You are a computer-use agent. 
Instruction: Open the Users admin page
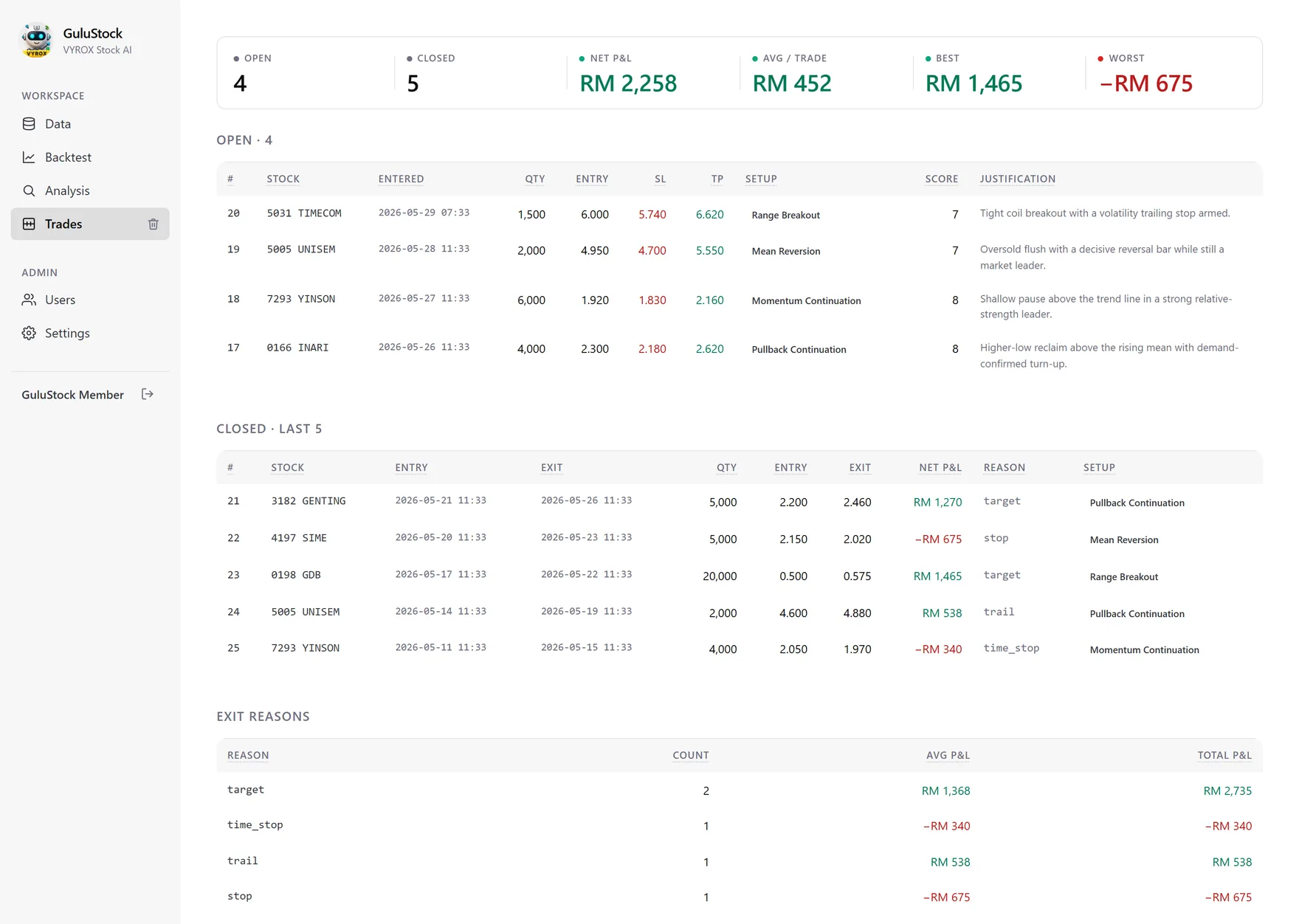coord(90,300)
